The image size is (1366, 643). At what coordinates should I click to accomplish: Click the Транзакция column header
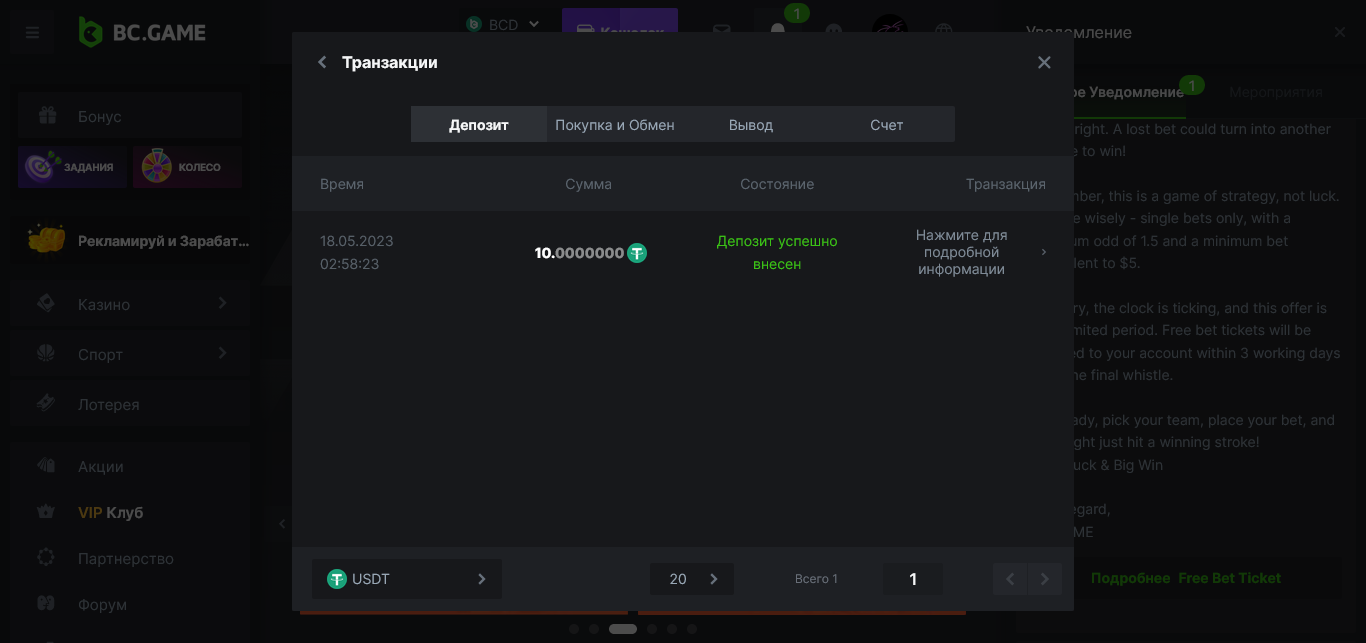(x=1006, y=184)
